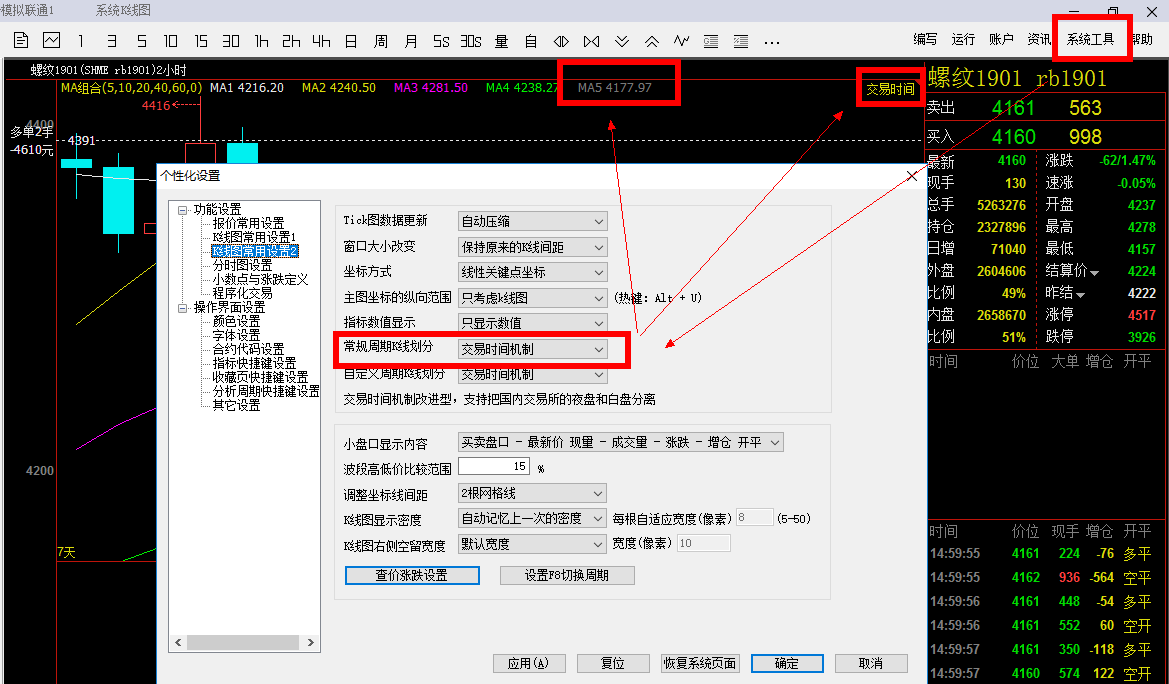The height and width of the screenshot is (684, 1169).
Task: Open the 账户 menu
Action: pos(1001,40)
